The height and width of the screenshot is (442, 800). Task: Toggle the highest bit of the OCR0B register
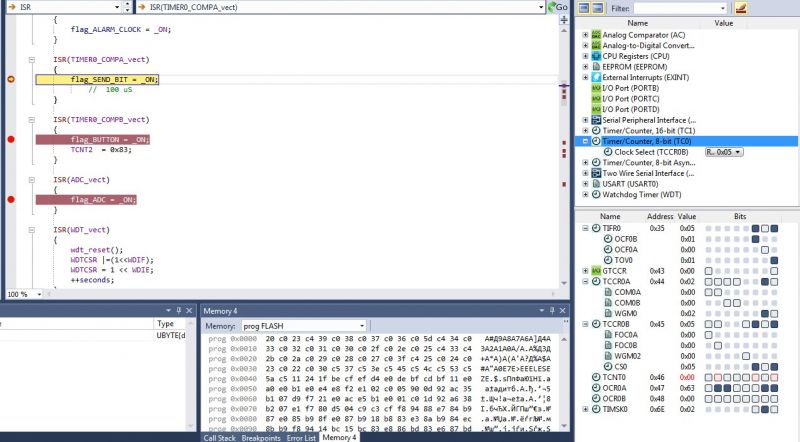pyautogui.click(x=708, y=398)
